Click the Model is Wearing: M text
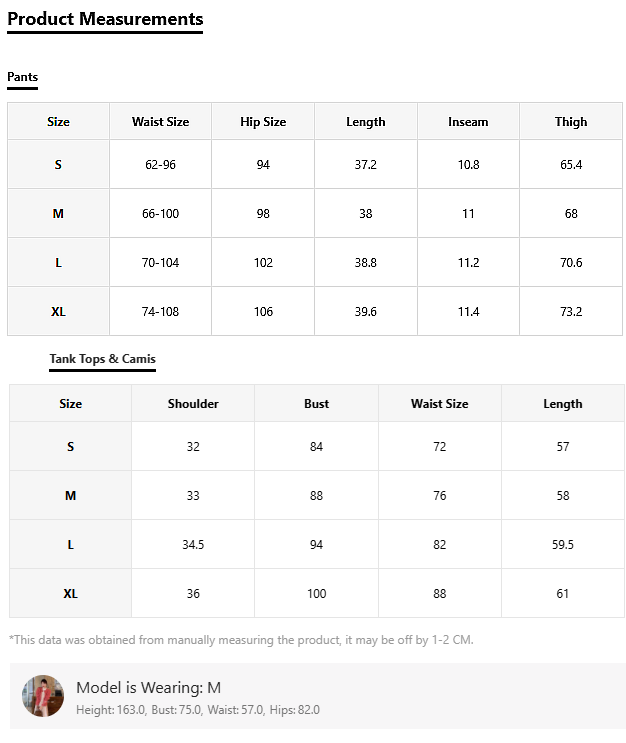 [x=148, y=687]
